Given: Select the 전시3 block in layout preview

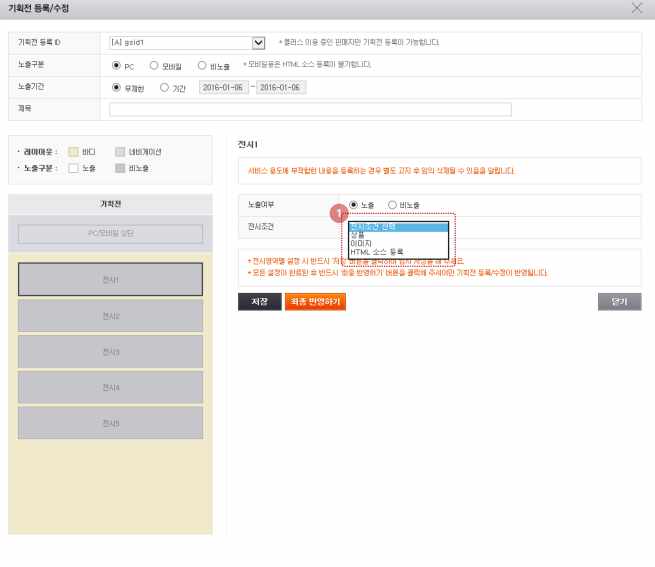Looking at the screenshot, I should pyautogui.click(x=110, y=352).
